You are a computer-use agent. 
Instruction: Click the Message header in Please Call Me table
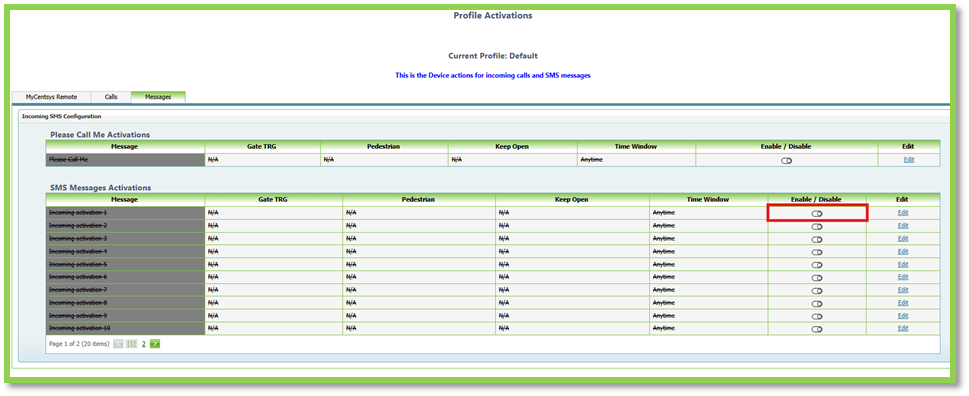(x=125, y=146)
